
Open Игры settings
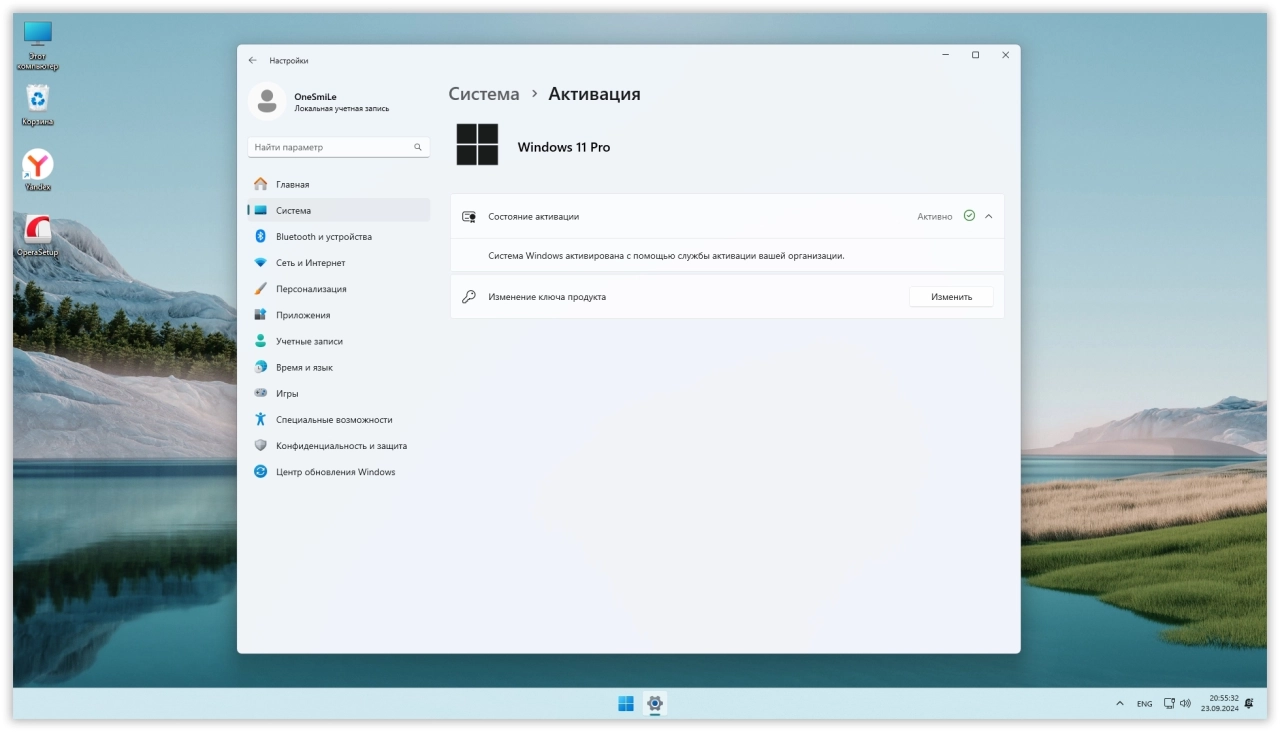[338, 393]
